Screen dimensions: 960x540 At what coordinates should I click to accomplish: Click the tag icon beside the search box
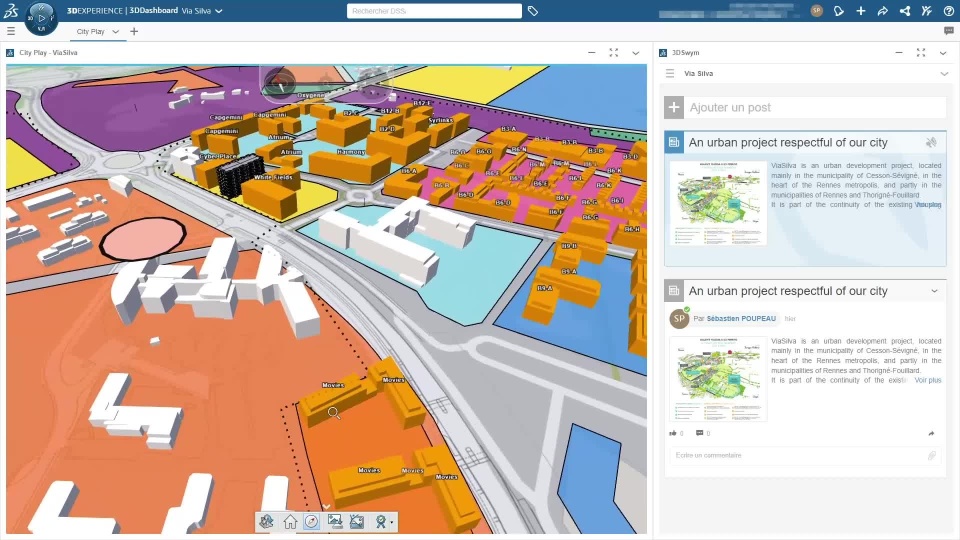[533, 11]
